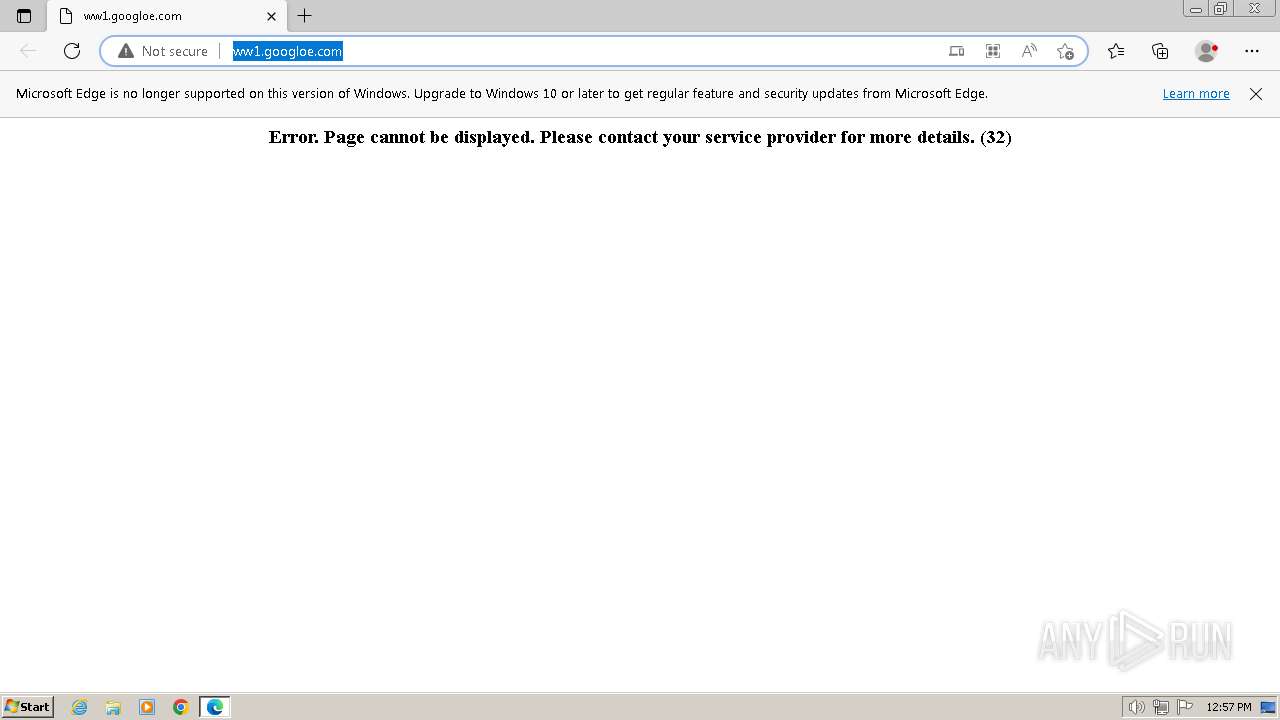Viewport: 1280px width, 720px height.
Task: Select the ww1.googloe.com tab
Action: pos(166,16)
